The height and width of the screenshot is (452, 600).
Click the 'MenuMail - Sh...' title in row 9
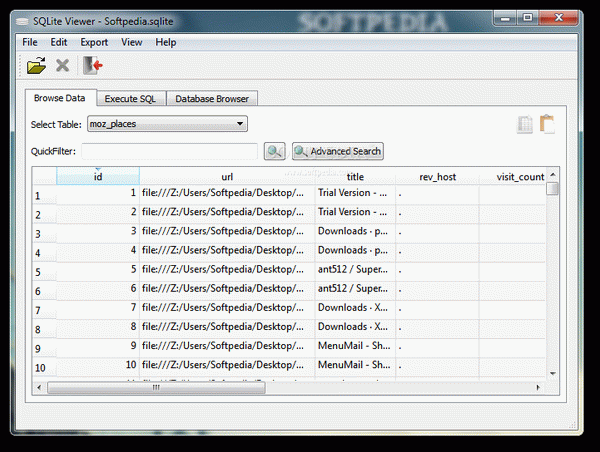click(355, 346)
